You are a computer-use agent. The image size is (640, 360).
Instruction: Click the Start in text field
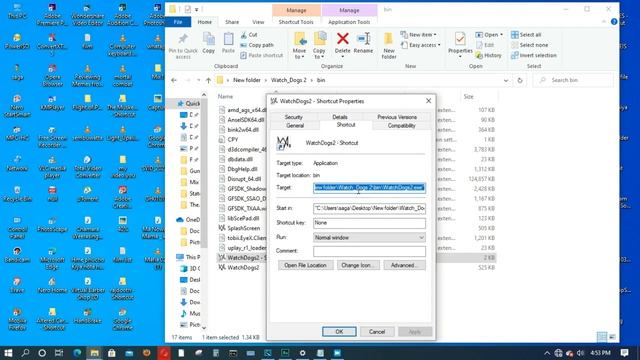(369, 209)
